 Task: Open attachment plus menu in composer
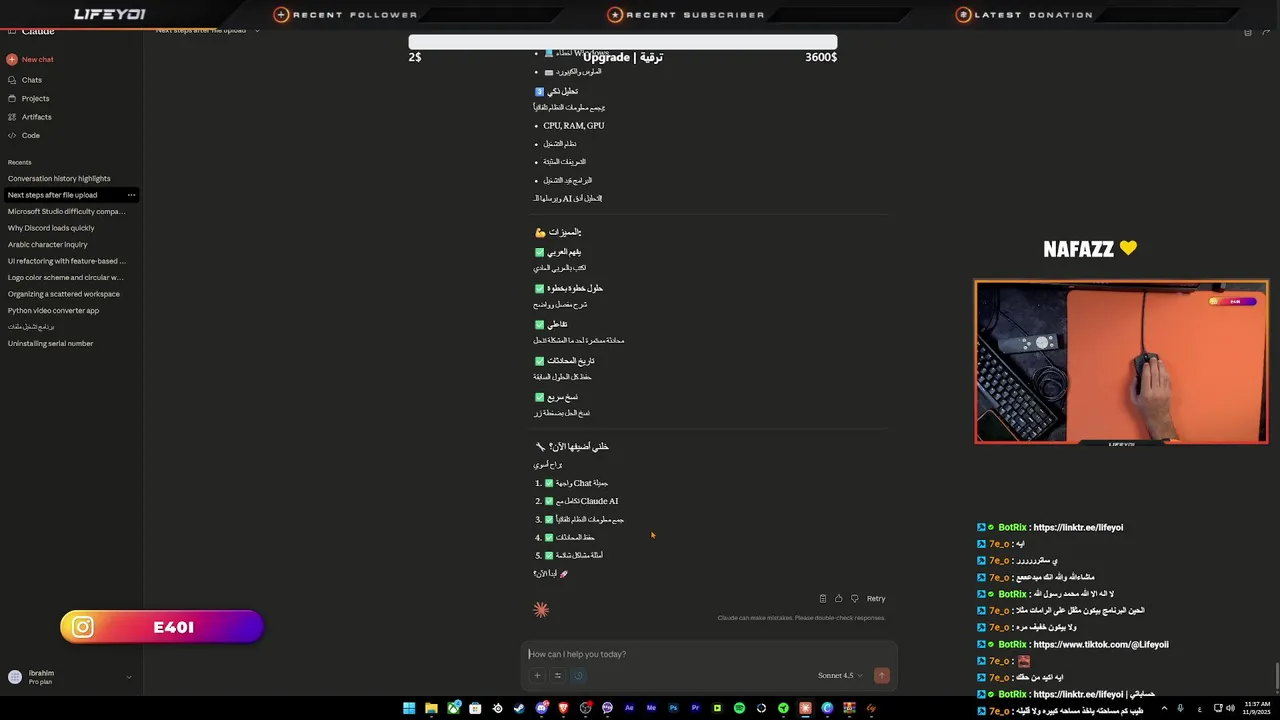537,675
